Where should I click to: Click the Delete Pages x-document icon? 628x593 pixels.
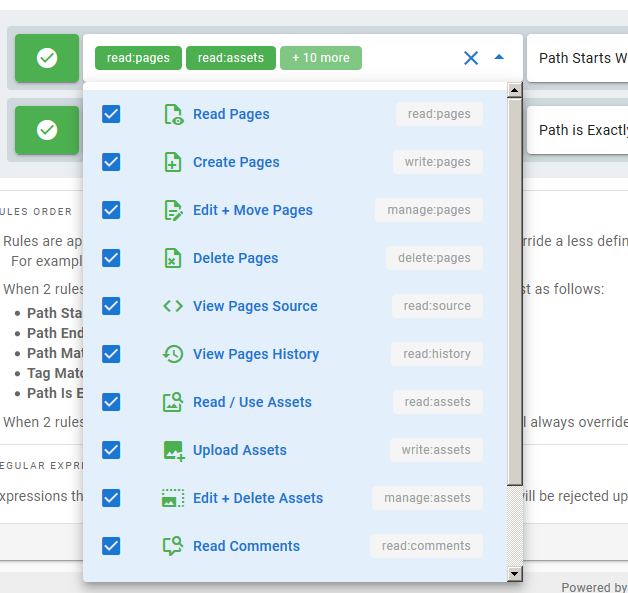tap(173, 258)
